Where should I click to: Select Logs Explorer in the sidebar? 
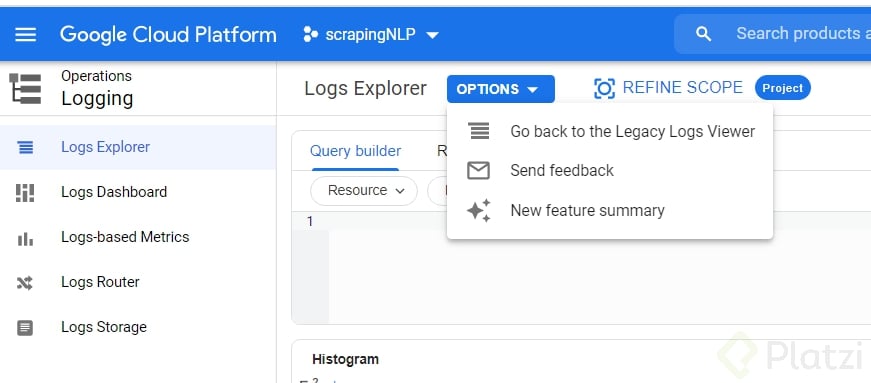pyautogui.click(x=138, y=147)
